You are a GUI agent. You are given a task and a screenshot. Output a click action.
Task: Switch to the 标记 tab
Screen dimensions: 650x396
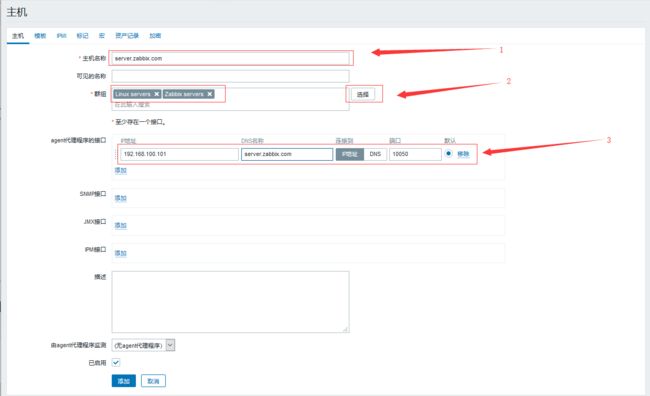(82, 36)
